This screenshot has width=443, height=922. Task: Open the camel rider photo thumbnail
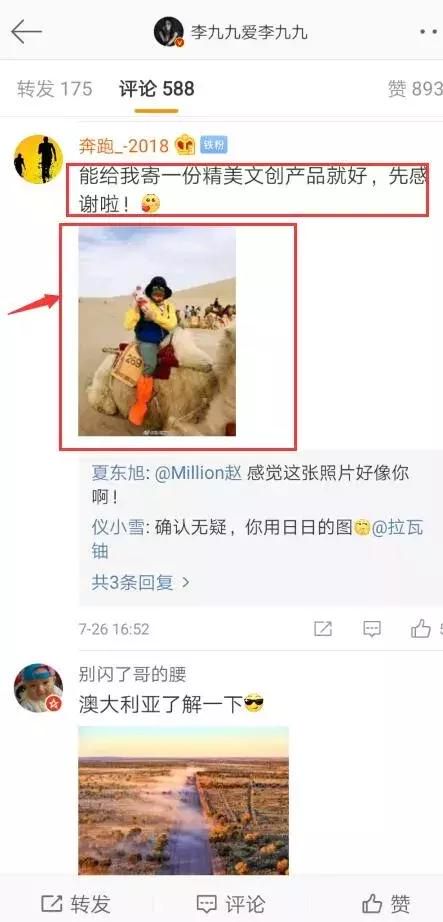tap(157, 332)
